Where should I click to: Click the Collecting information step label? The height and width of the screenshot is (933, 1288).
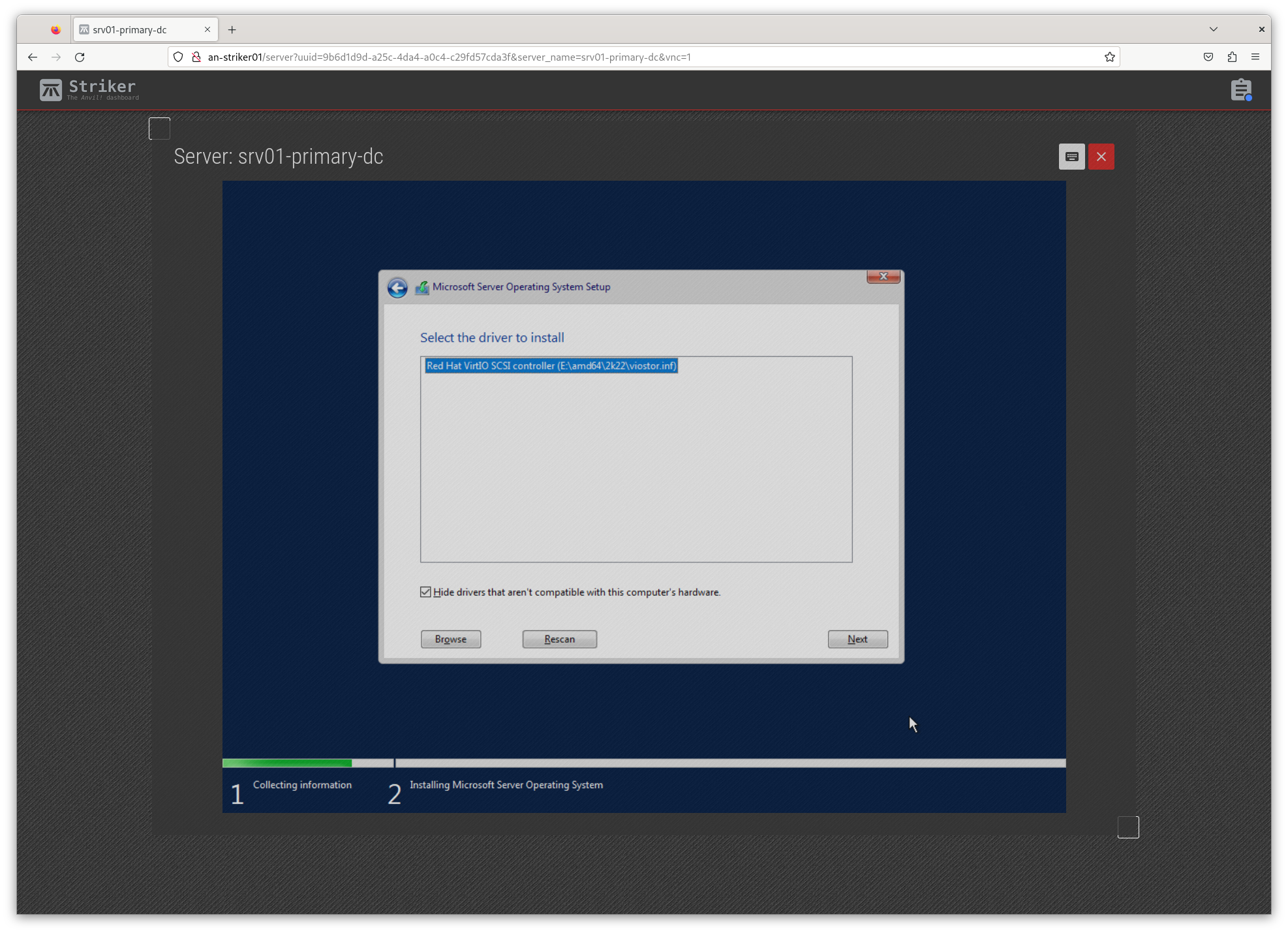click(x=302, y=785)
